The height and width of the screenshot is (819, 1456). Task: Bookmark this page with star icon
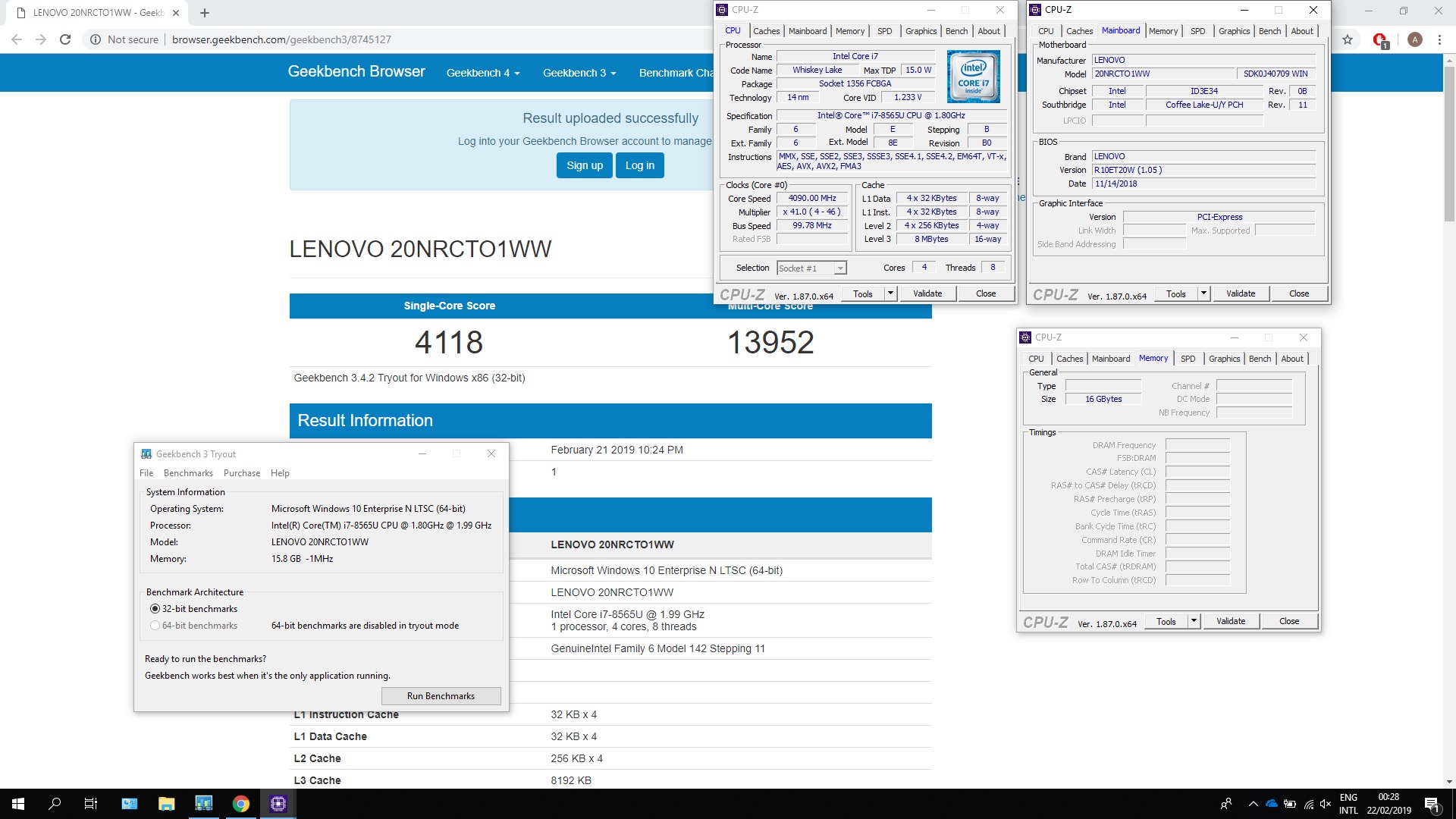pos(1348,39)
